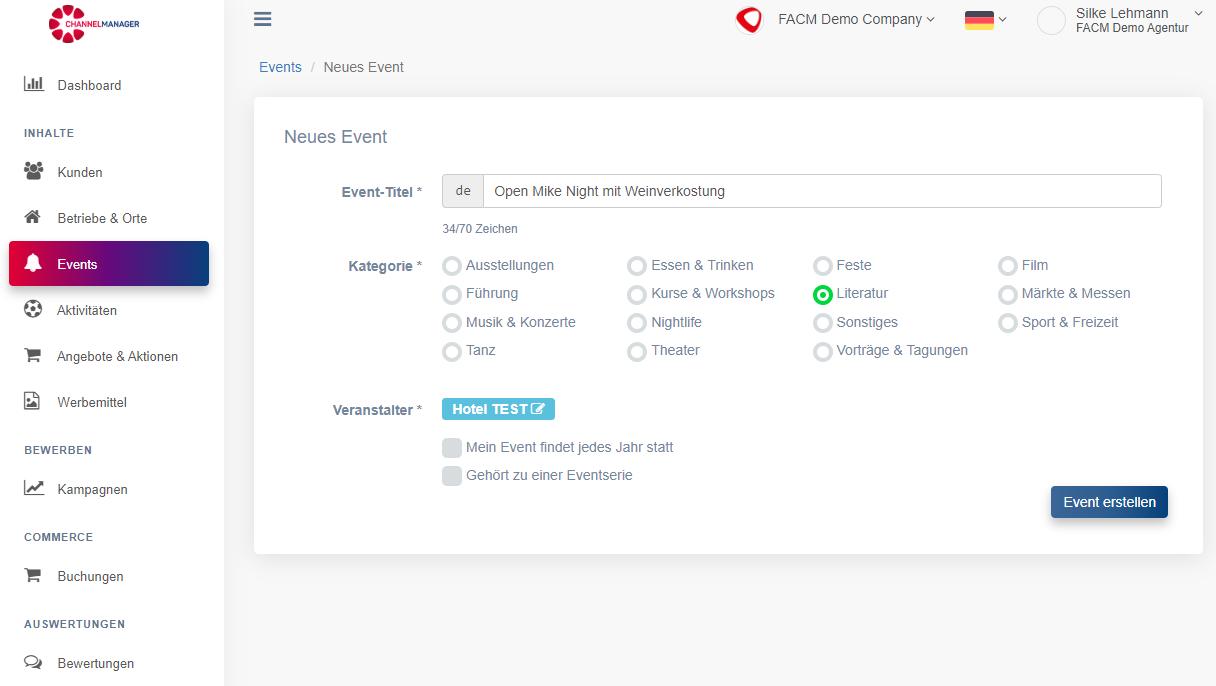This screenshot has height=686, width=1216.
Task: Click the Bewertungen speech bubbles icon
Action: click(34, 662)
